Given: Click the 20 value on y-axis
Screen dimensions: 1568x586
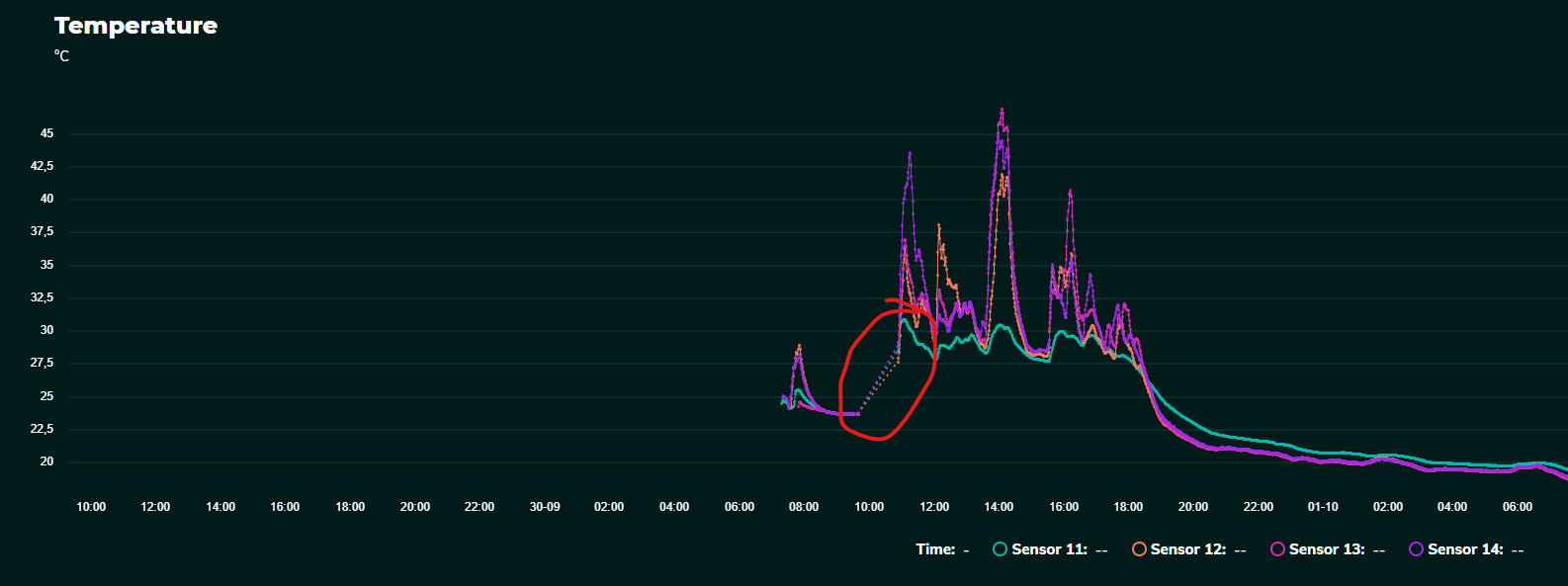Looking at the screenshot, I should click(x=46, y=461).
